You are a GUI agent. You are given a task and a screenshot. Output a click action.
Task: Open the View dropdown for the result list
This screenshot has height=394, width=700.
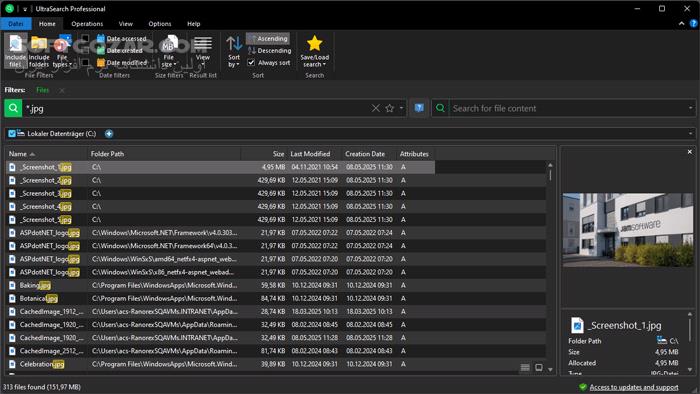[x=203, y=51]
